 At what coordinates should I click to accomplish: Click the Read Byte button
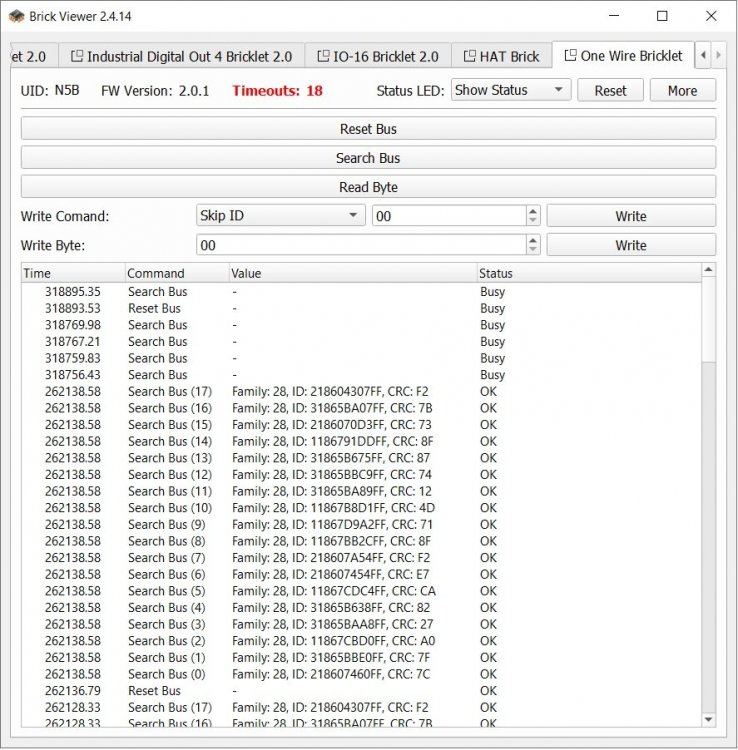click(x=368, y=187)
